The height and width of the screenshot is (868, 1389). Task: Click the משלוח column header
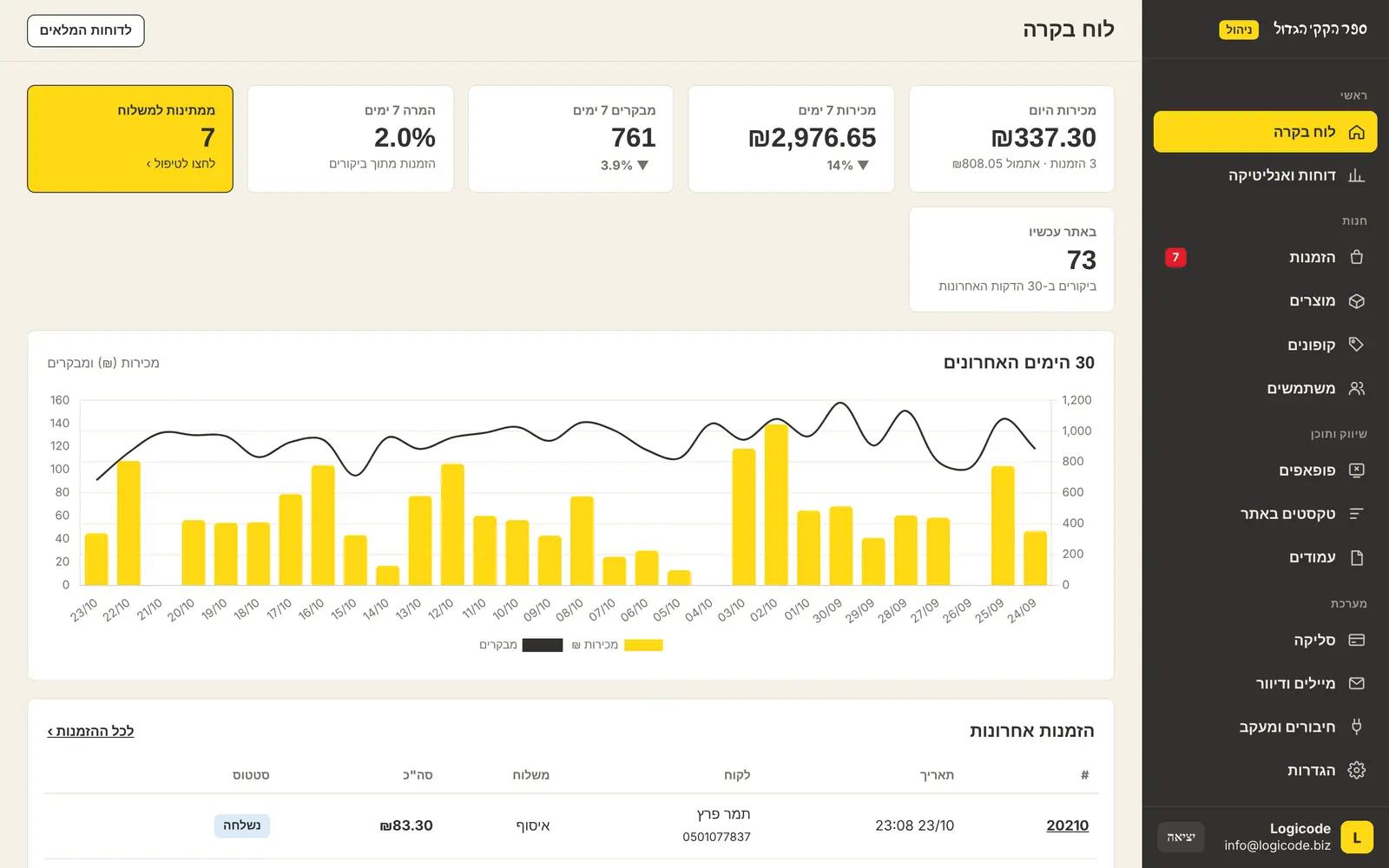[x=531, y=775]
